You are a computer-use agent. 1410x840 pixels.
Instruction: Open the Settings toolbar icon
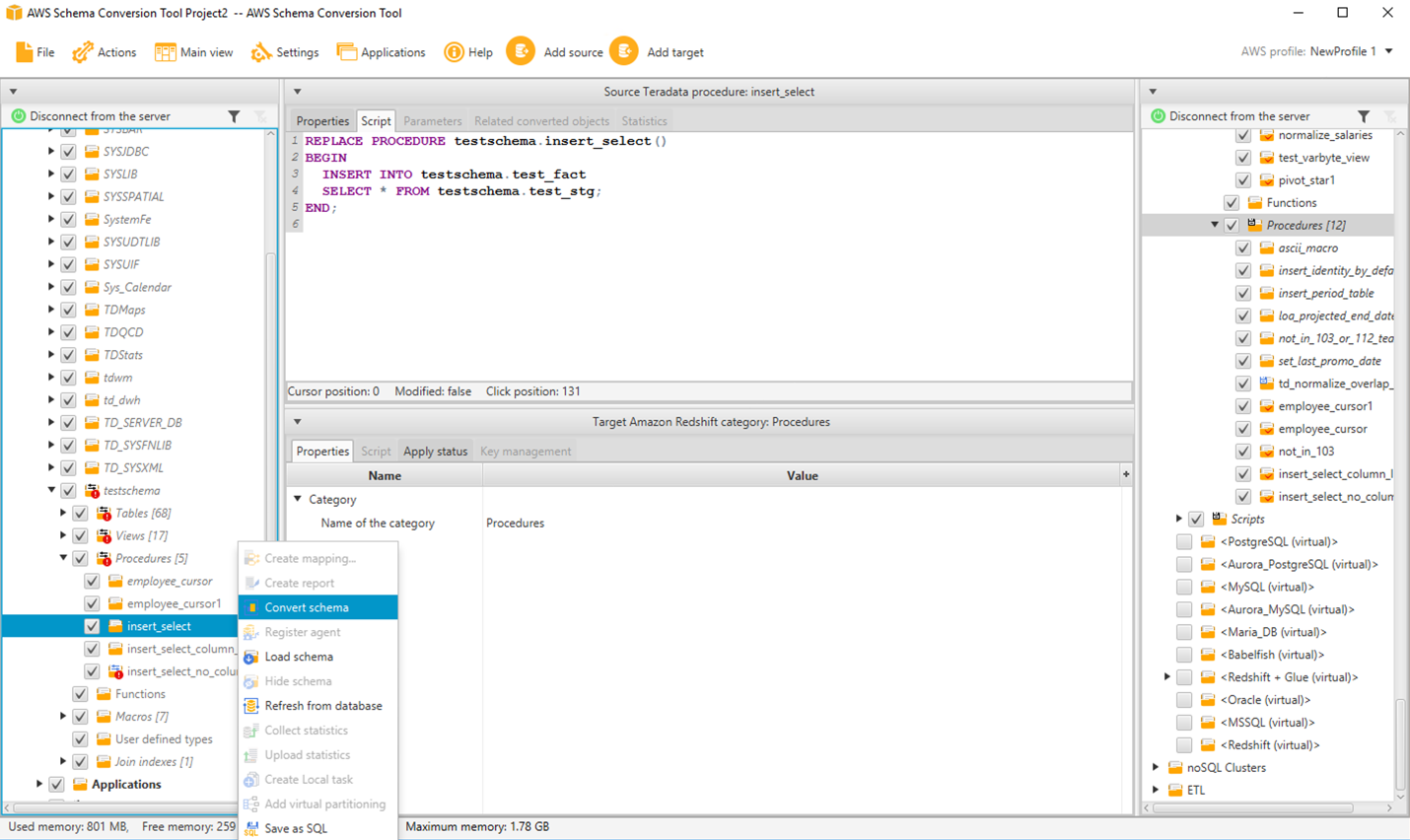tap(261, 52)
